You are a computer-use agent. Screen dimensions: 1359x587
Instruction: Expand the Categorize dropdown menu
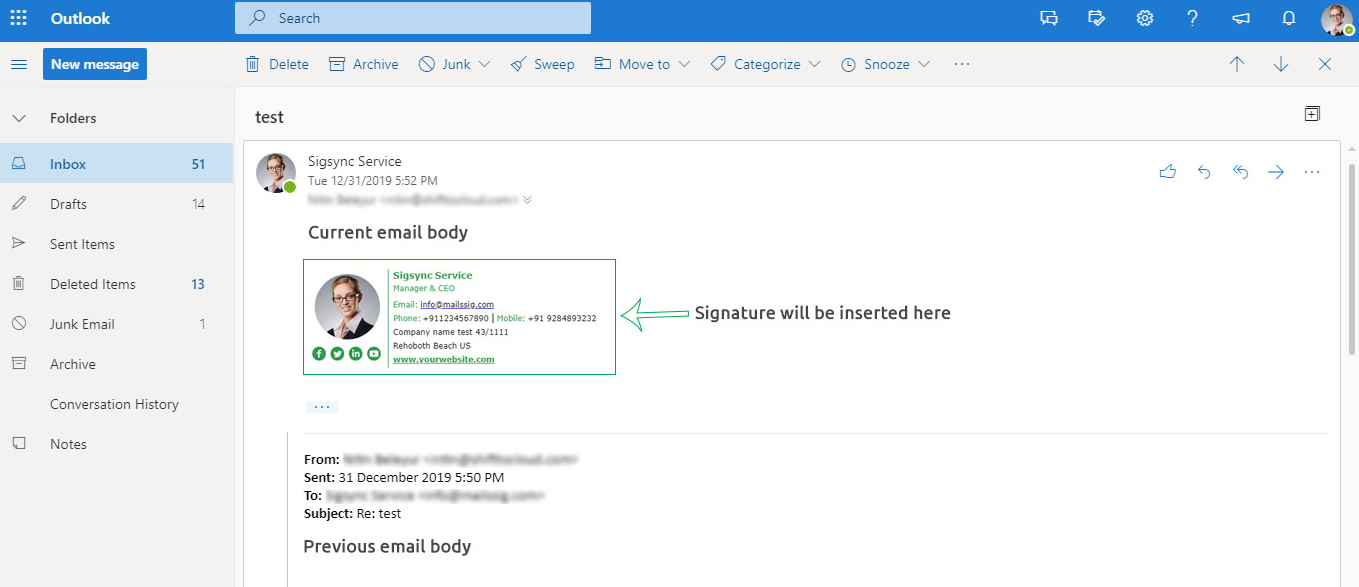pos(814,64)
